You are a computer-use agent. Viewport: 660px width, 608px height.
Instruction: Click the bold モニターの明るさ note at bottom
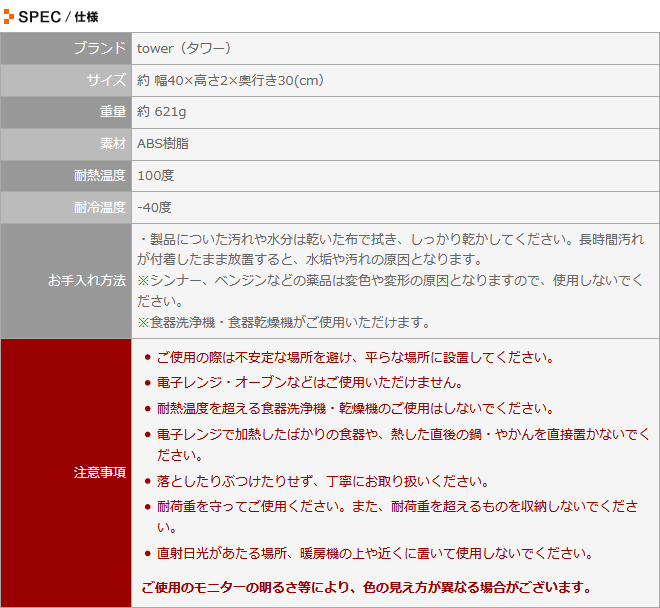[367, 587]
